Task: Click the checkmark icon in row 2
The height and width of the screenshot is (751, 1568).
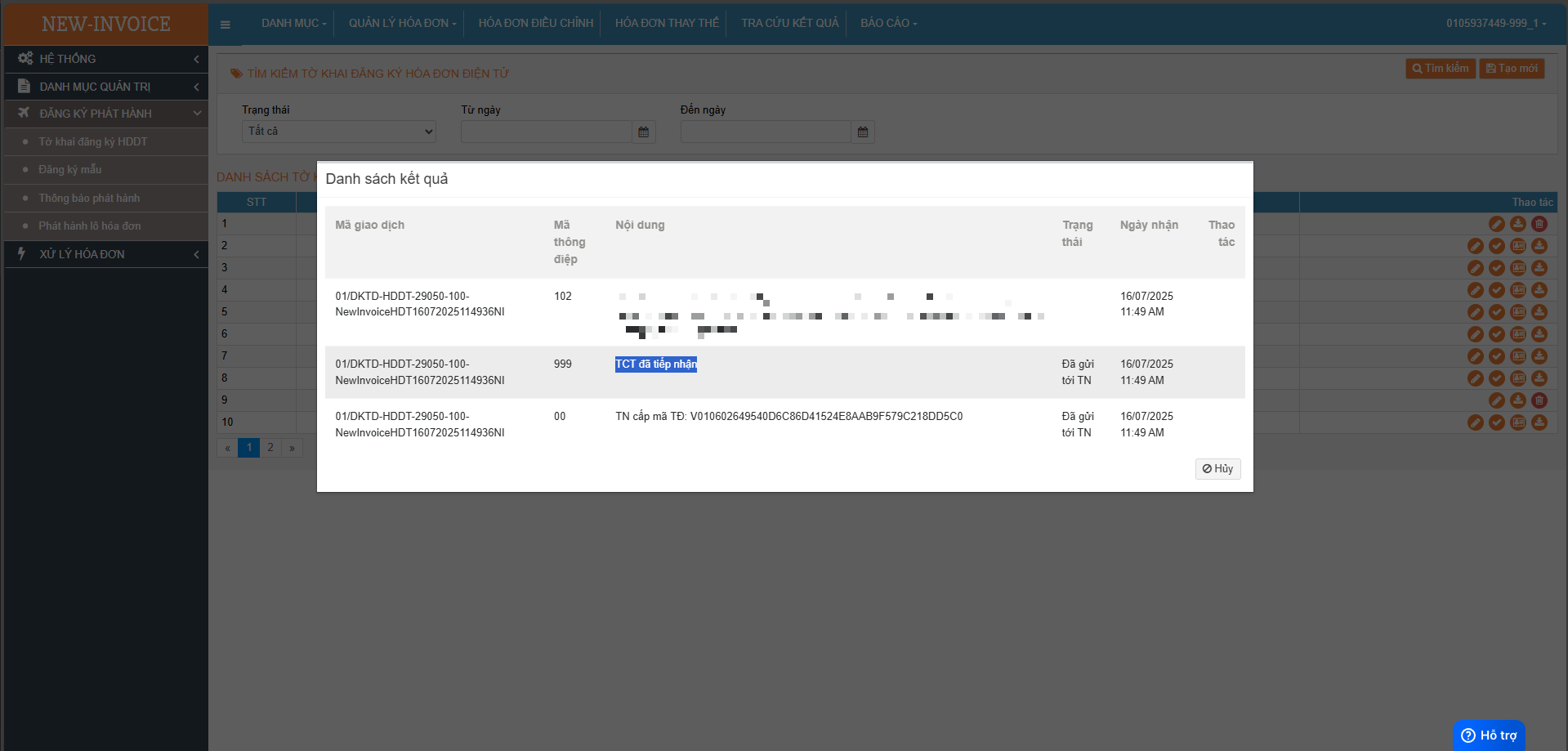Action: (1496, 245)
